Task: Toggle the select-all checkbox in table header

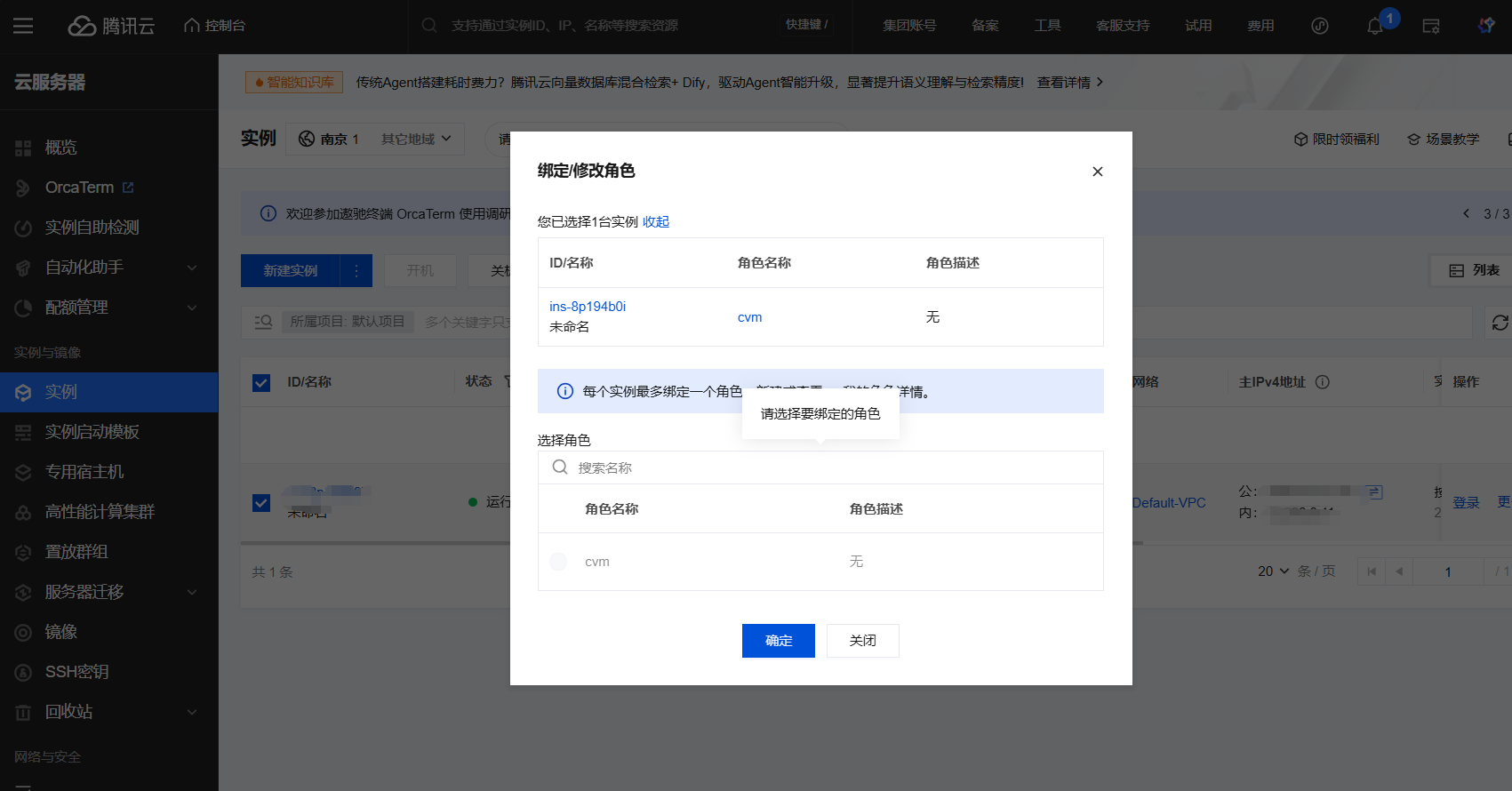Action: tap(261, 383)
